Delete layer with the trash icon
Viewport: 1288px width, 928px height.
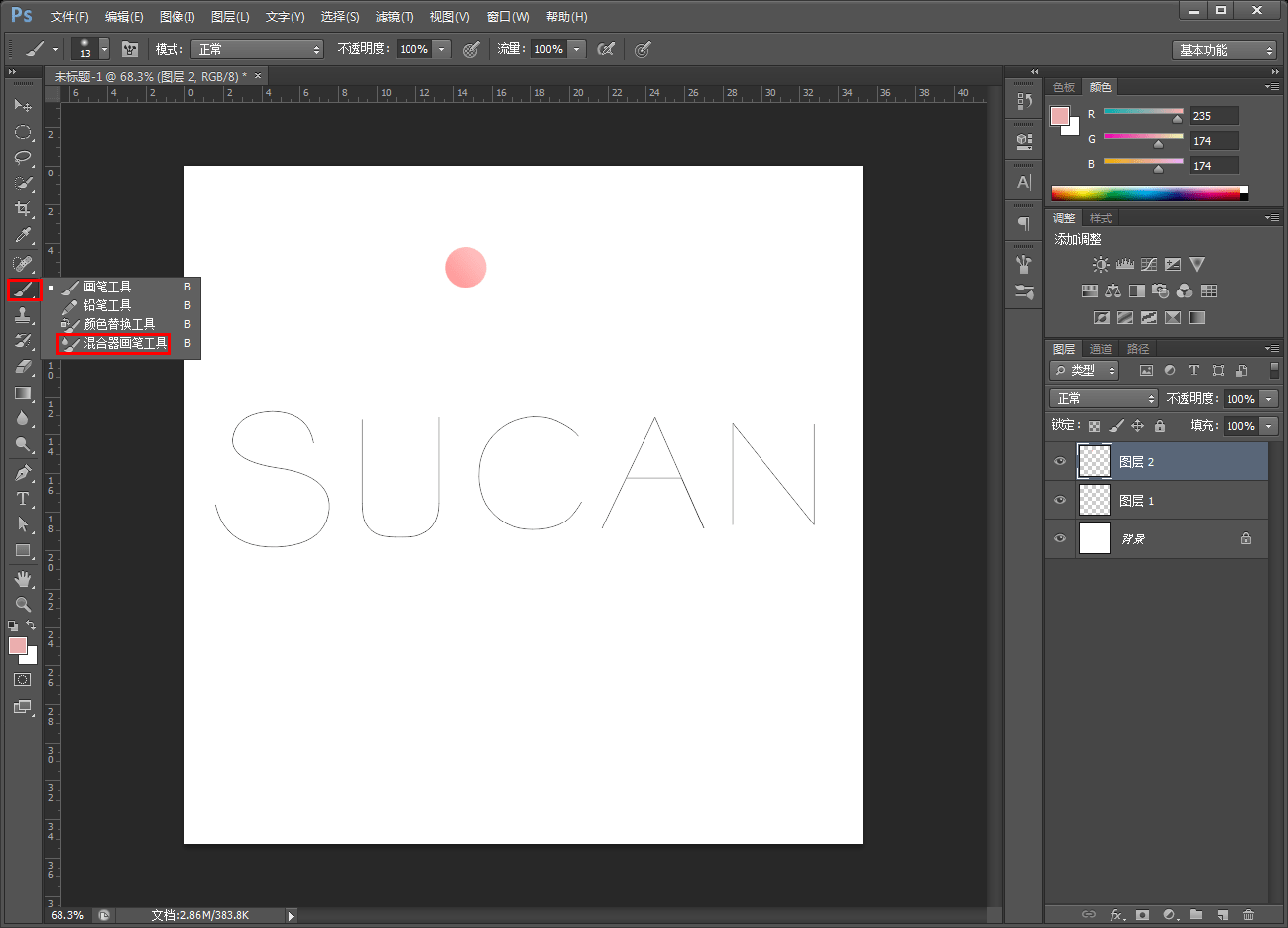click(x=1248, y=915)
